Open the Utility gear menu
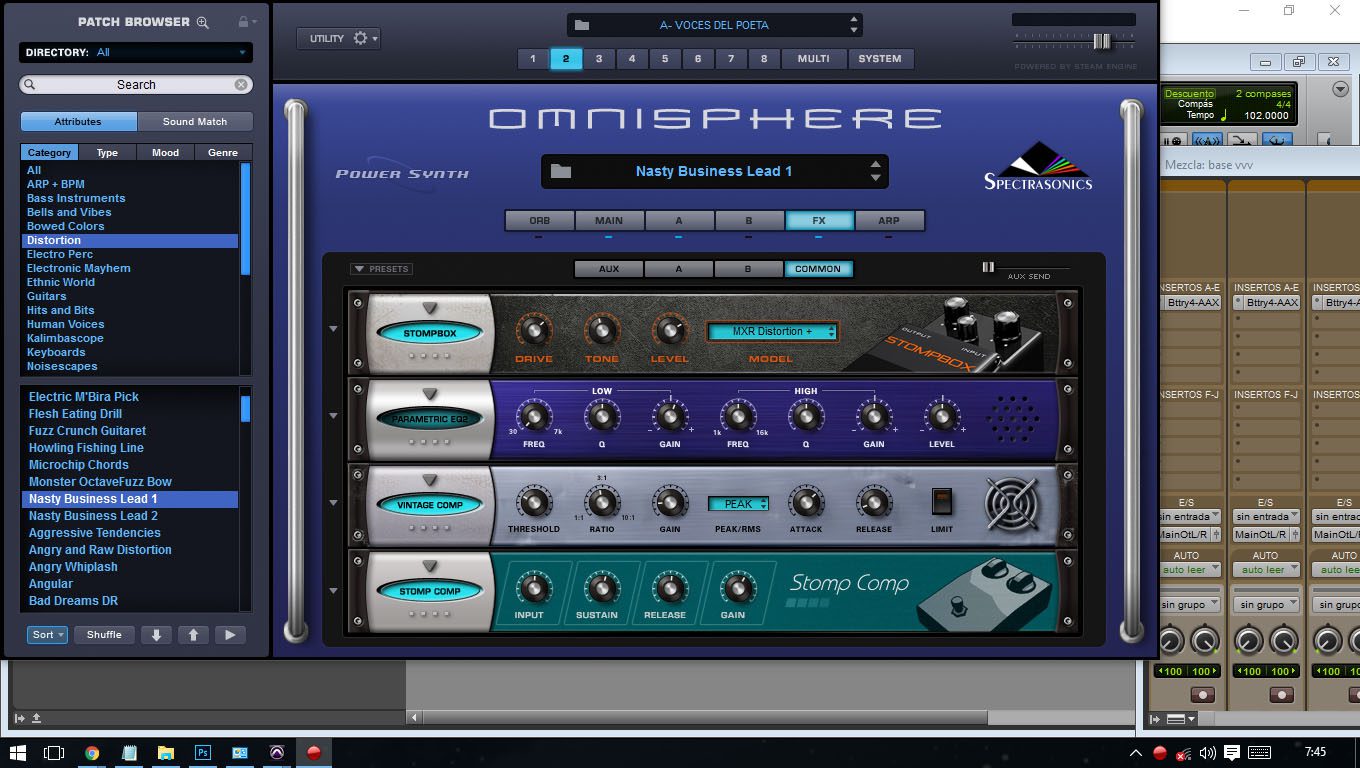This screenshot has width=1360, height=768. (x=338, y=39)
